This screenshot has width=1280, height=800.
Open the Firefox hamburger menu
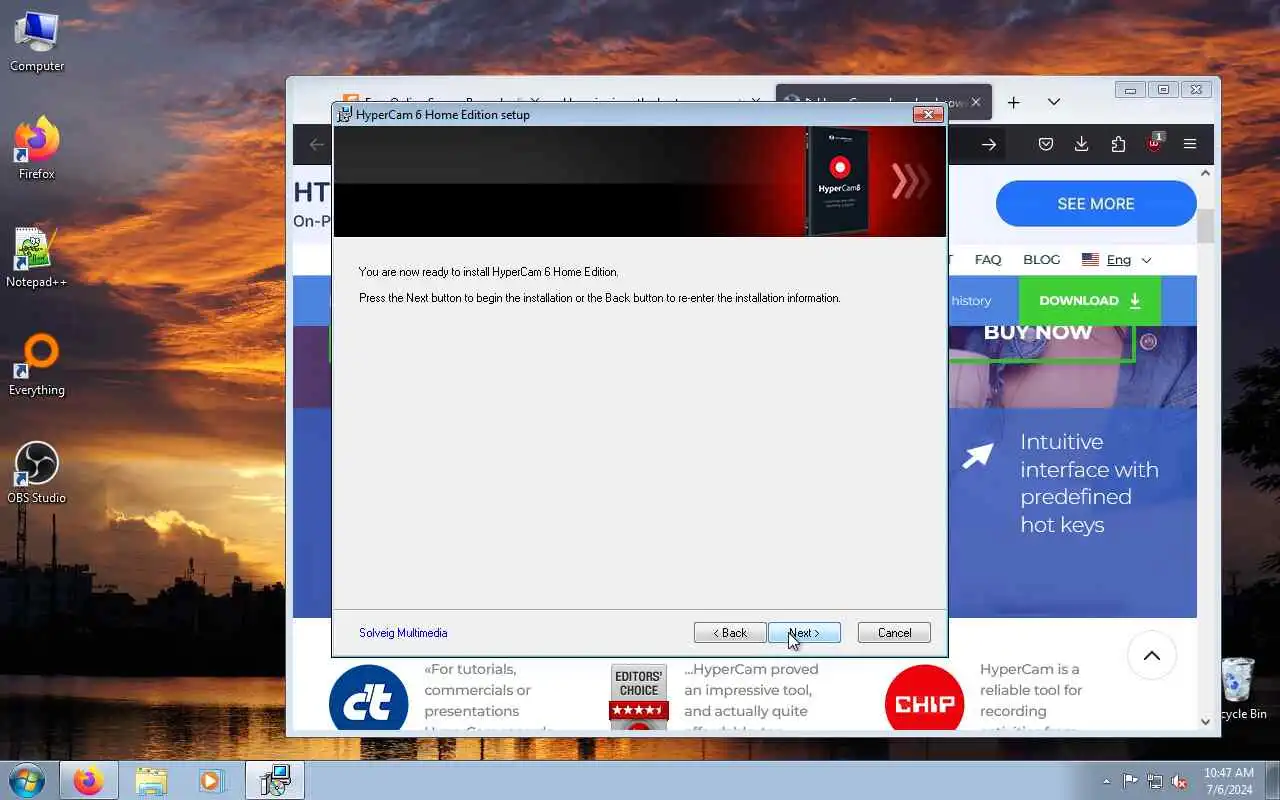pyautogui.click(x=1190, y=145)
